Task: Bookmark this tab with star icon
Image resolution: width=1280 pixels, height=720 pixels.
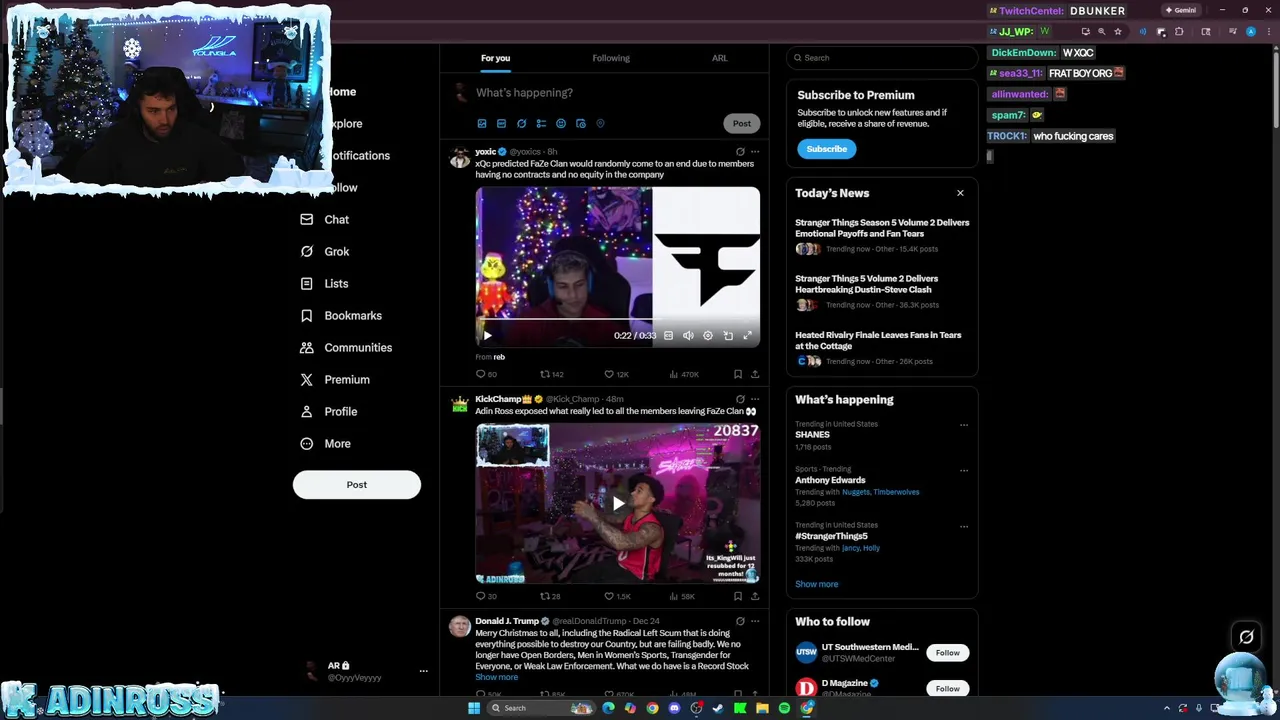Action: click(1118, 32)
